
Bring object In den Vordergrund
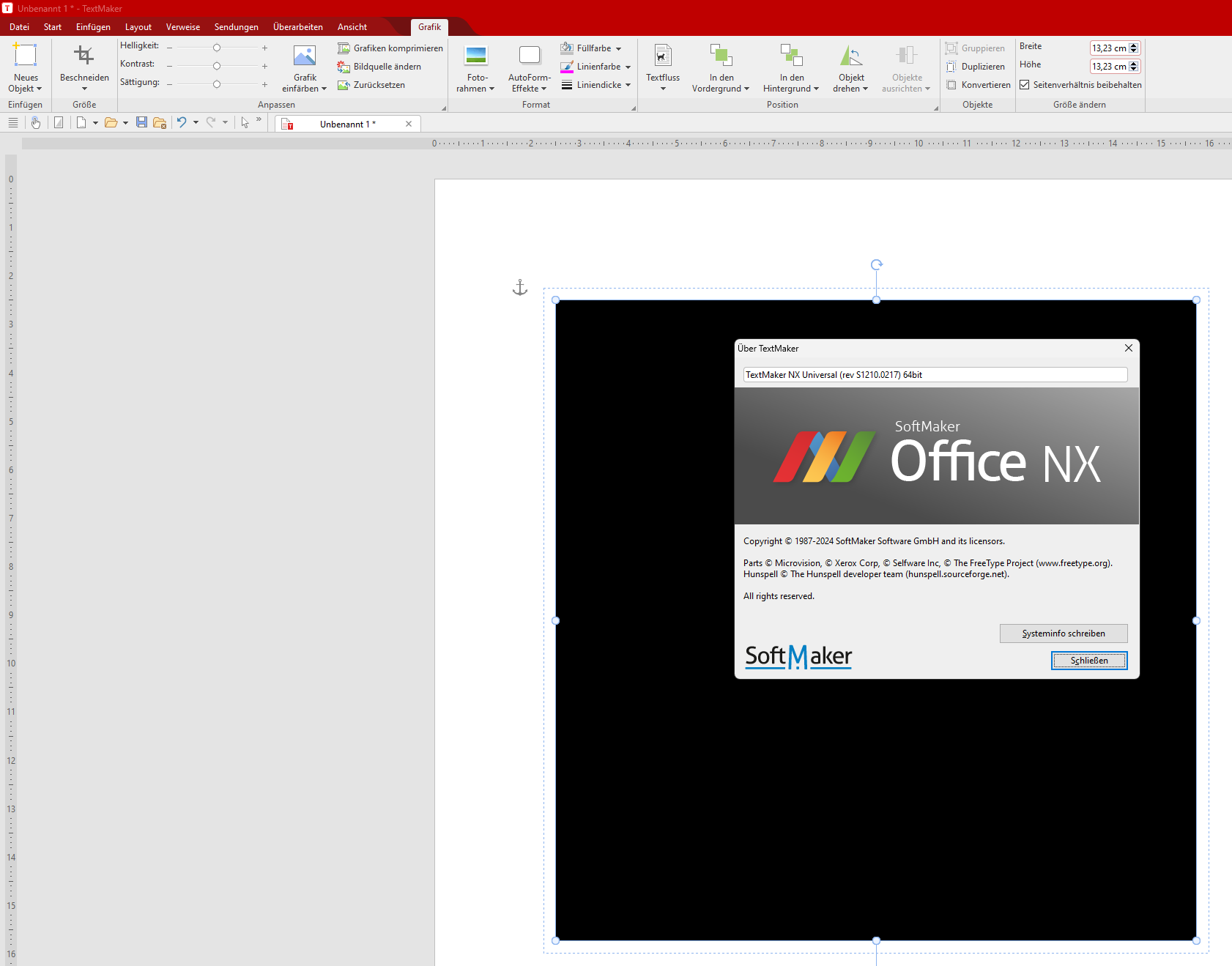tap(721, 67)
